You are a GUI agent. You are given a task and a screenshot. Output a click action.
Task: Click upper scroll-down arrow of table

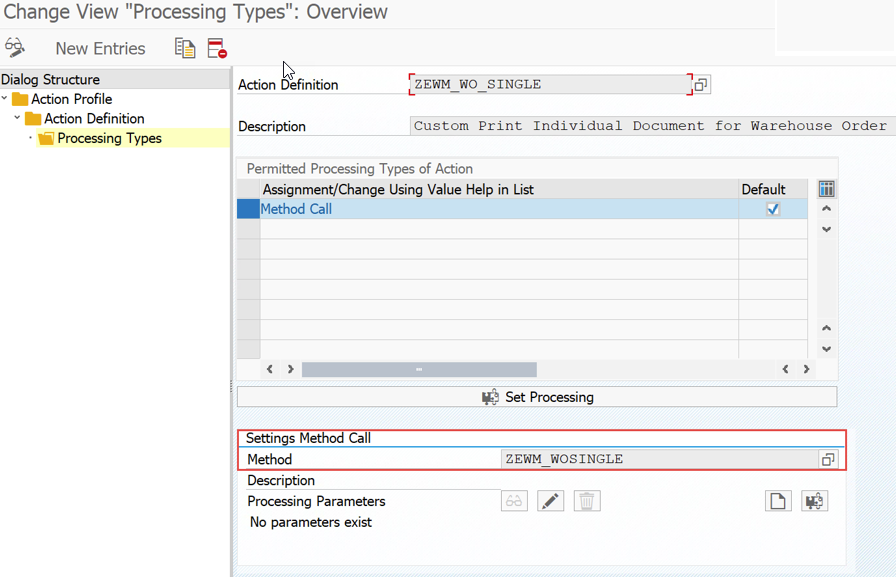[826, 229]
